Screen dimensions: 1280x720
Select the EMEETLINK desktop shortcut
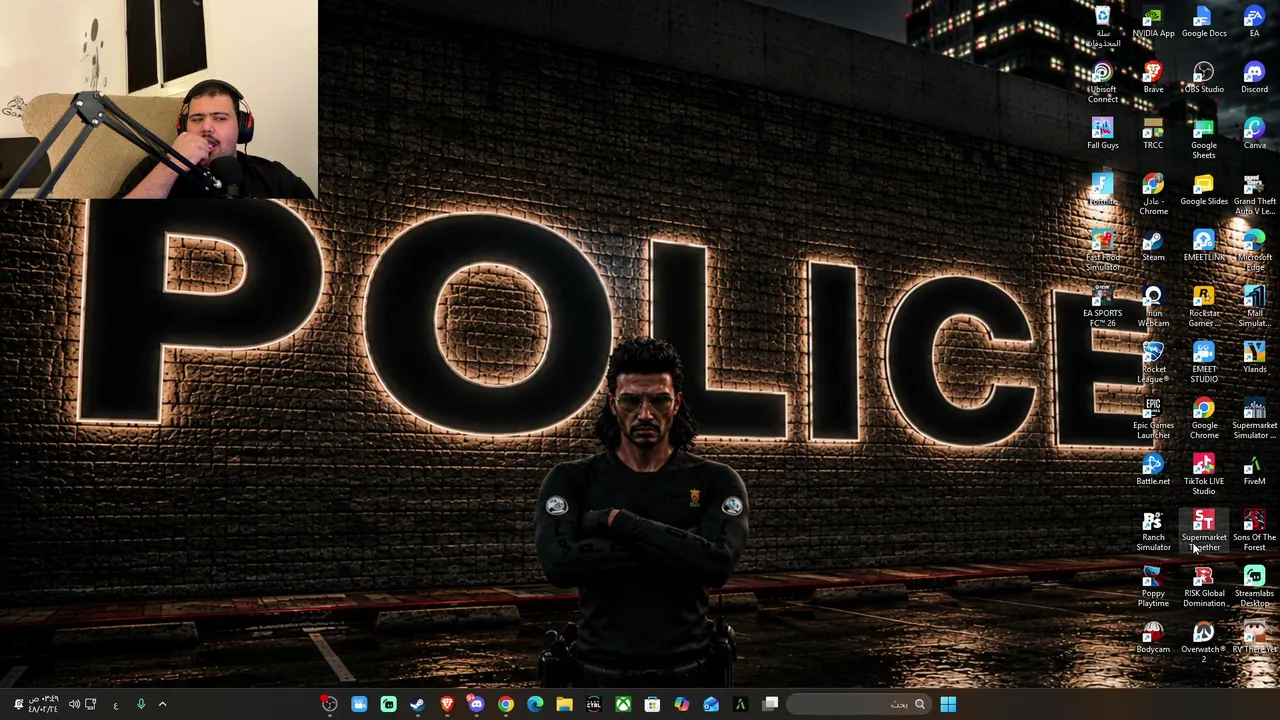pyautogui.click(x=1204, y=246)
